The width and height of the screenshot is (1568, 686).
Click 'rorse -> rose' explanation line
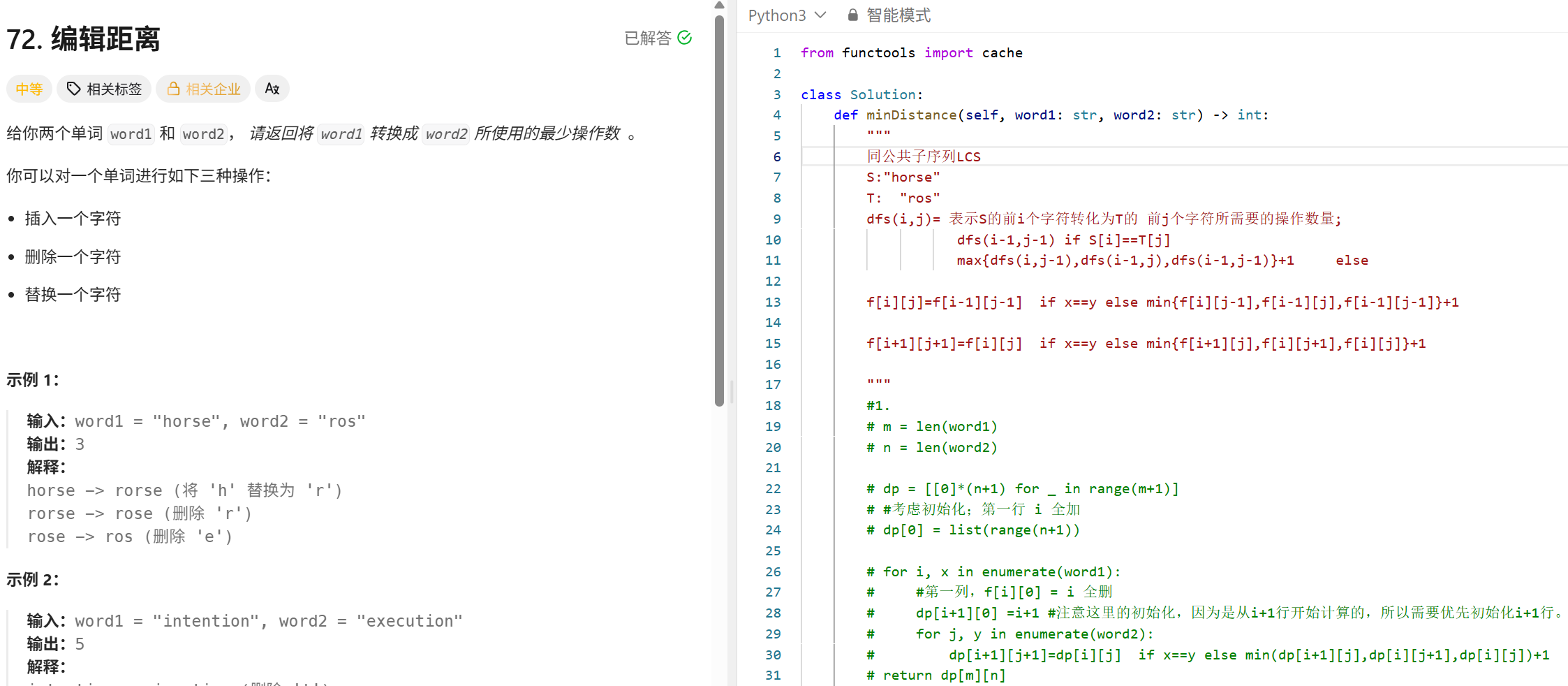140,513
